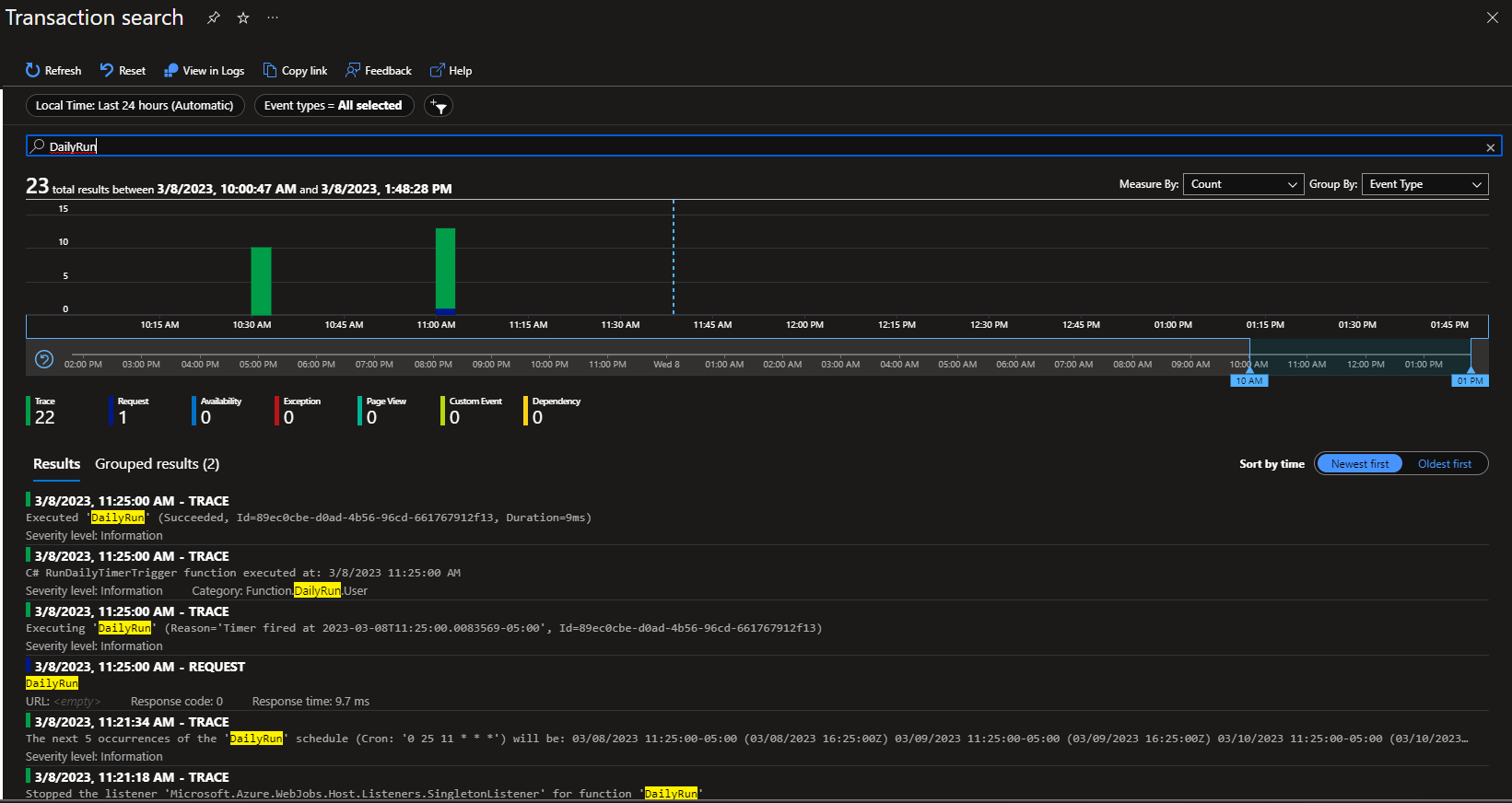This screenshot has height=803, width=1512.
Task: Click Response time: 9.7 ms text
Action: pos(311,702)
